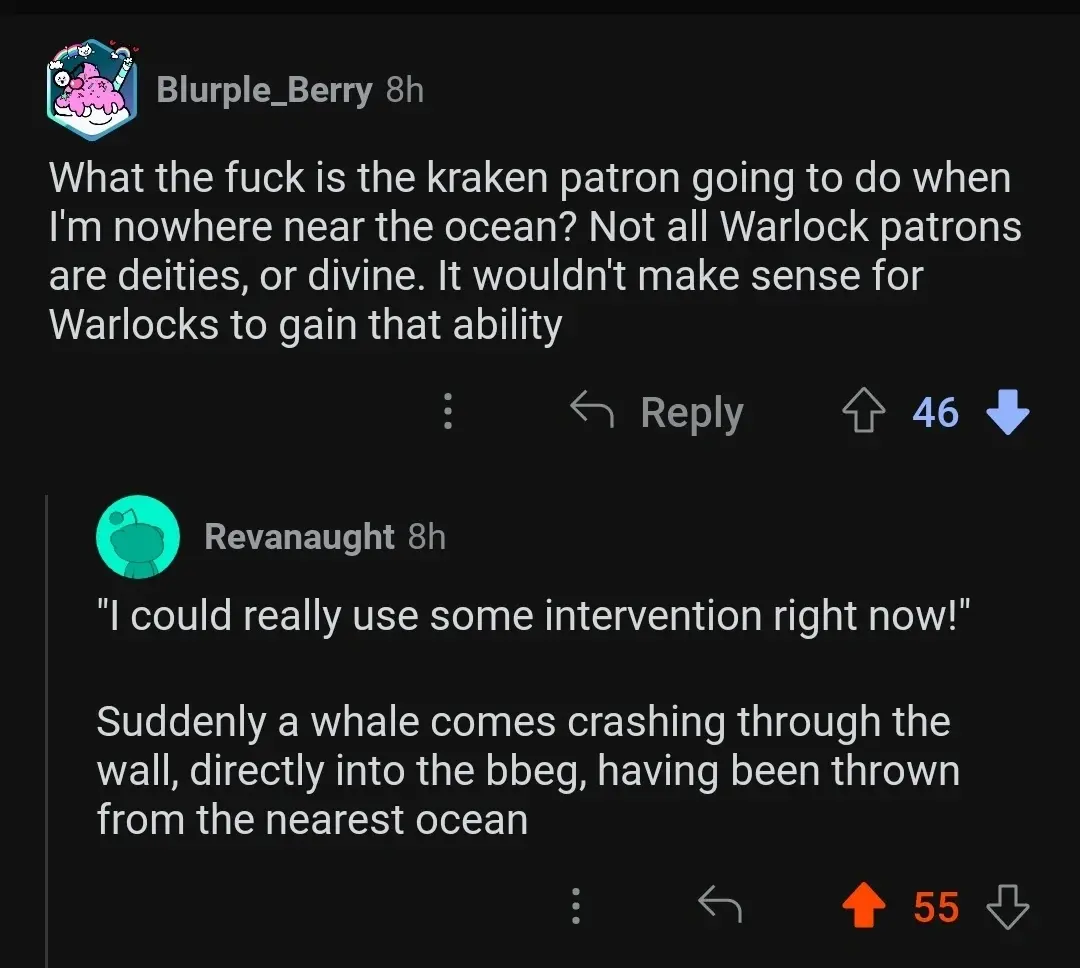
Task: Click the 8h timestamp on Blurple_Berry's comment
Action: click(x=405, y=90)
